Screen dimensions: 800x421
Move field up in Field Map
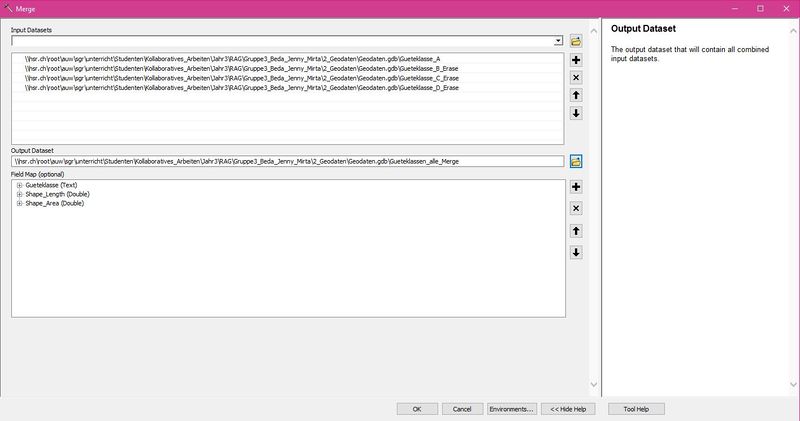pos(576,230)
